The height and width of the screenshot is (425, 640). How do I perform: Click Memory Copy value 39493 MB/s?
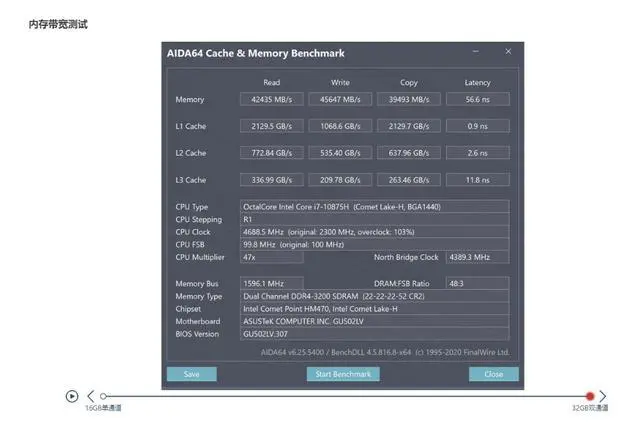coord(409,99)
